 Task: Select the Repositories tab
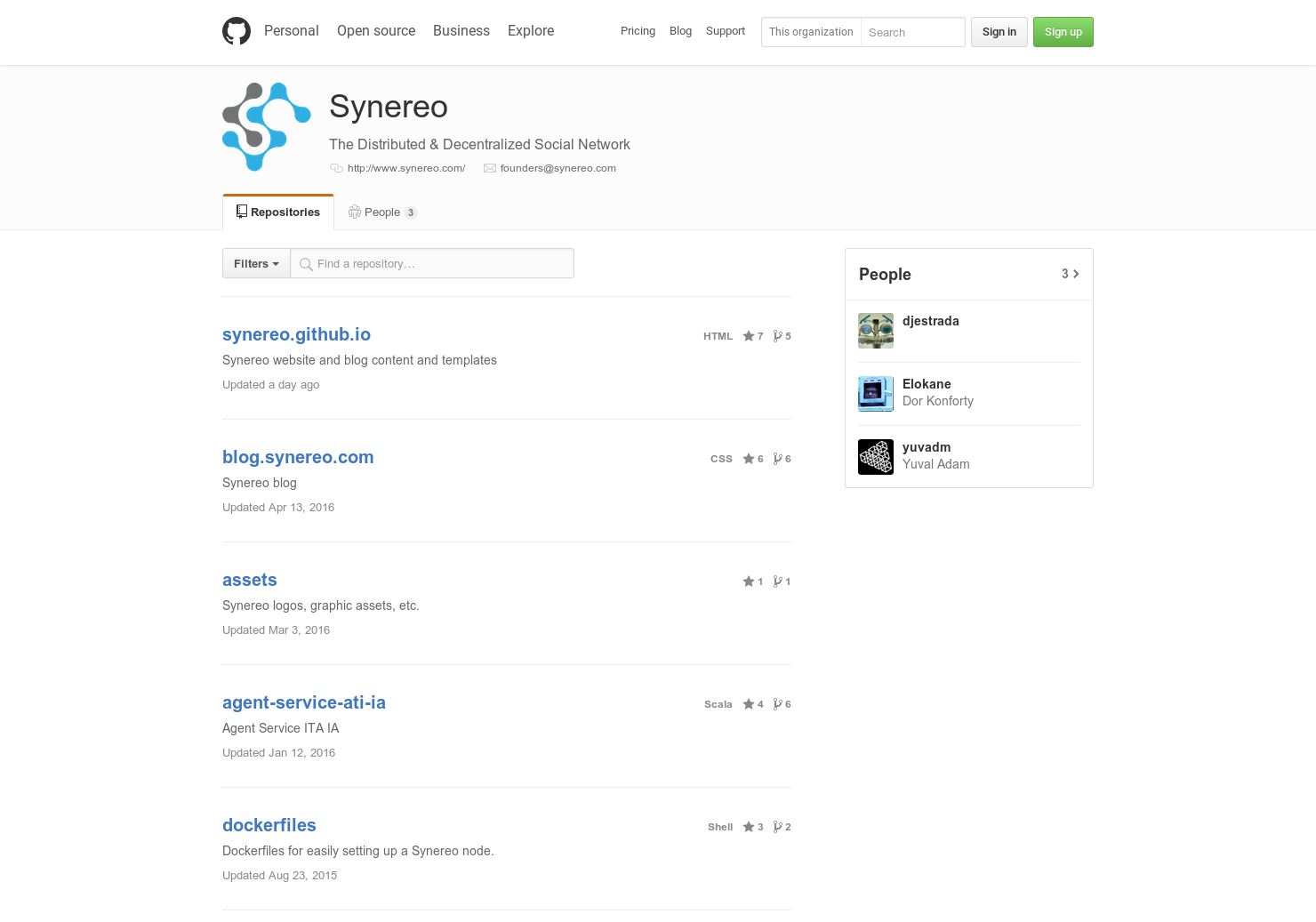[x=278, y=212]
